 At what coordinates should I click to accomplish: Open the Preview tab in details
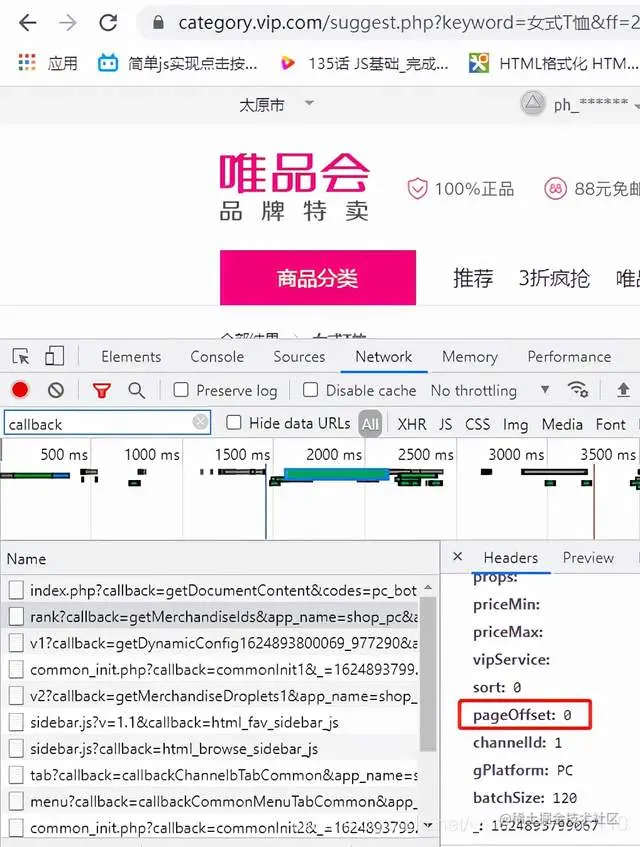(x=588, y=557)
